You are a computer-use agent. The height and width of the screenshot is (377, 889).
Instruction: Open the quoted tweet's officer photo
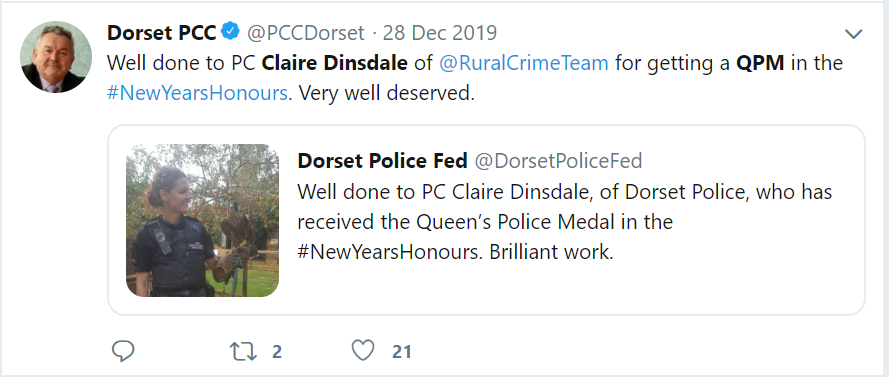click(x=202, y=220)
